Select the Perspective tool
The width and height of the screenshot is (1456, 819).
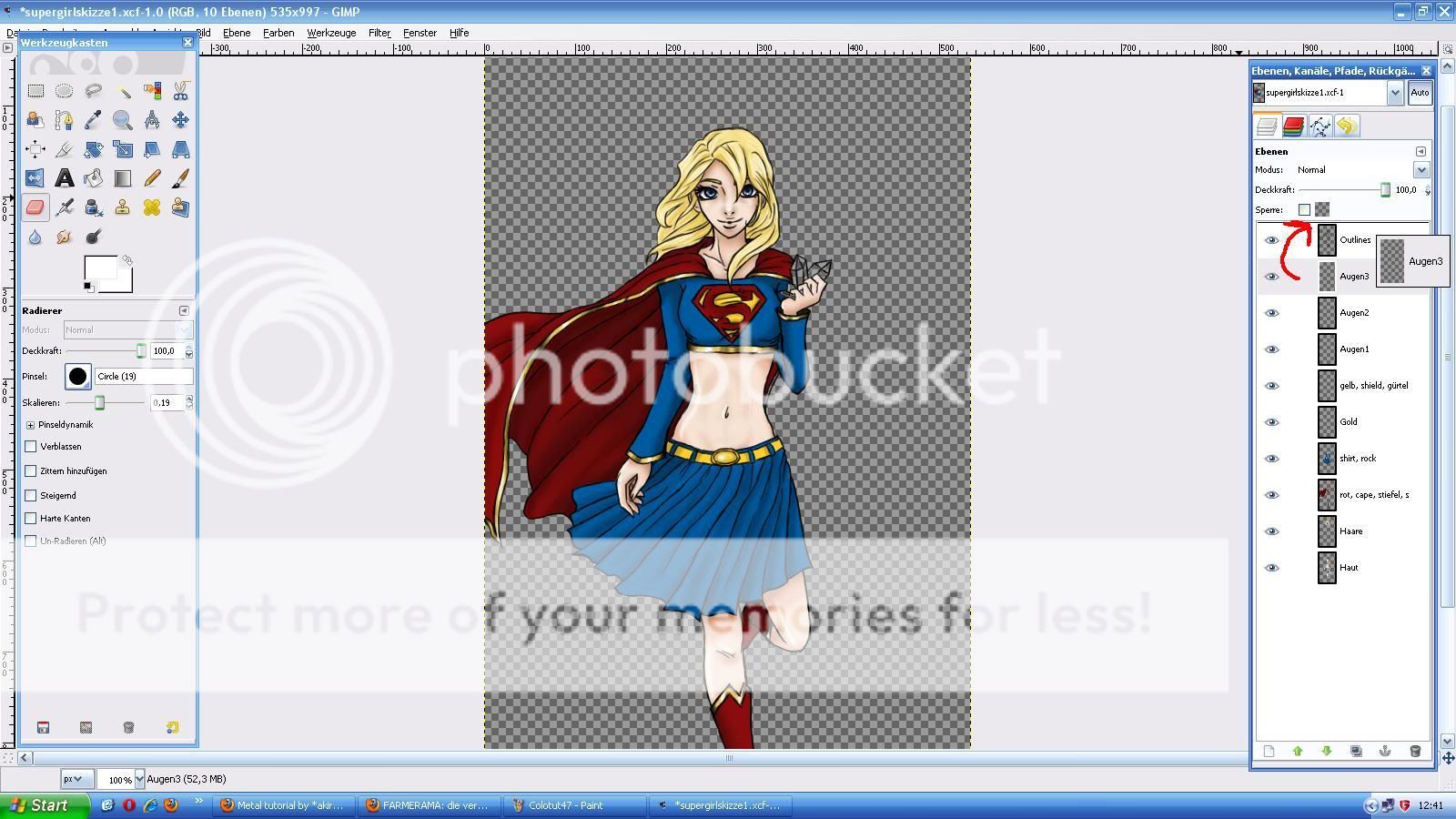181,149
